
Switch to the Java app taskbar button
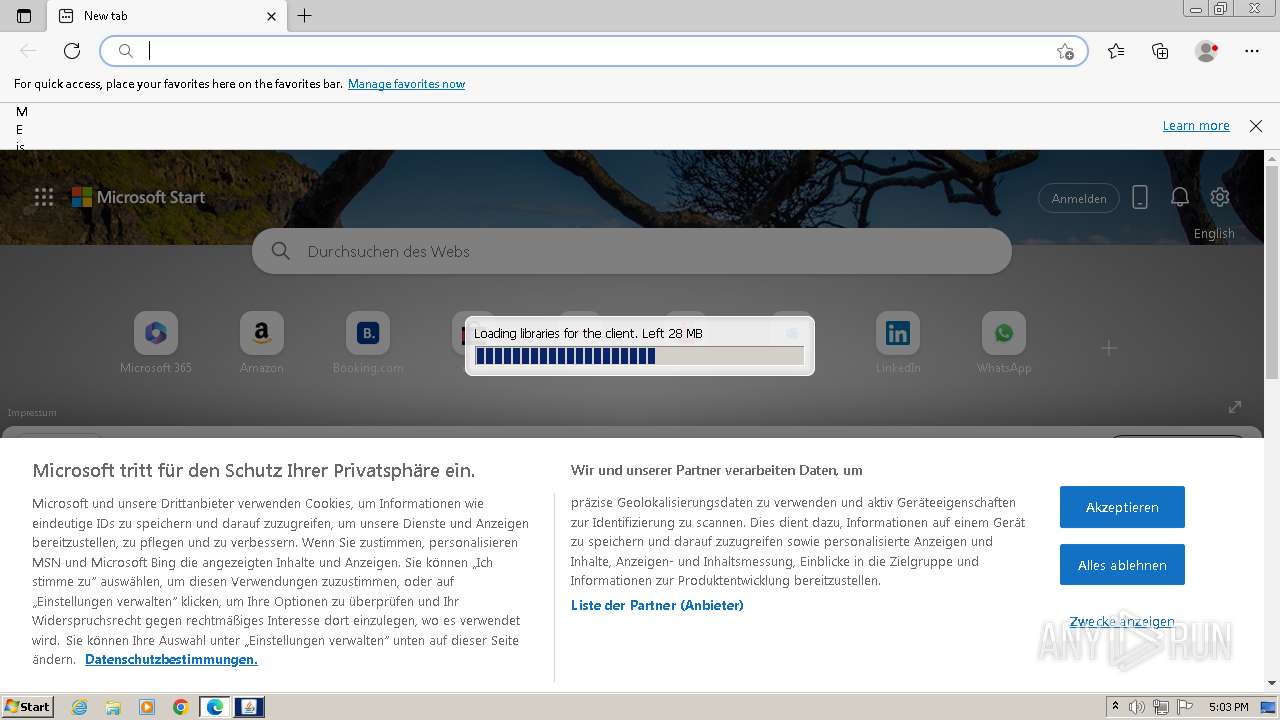[x=249, y=707]
